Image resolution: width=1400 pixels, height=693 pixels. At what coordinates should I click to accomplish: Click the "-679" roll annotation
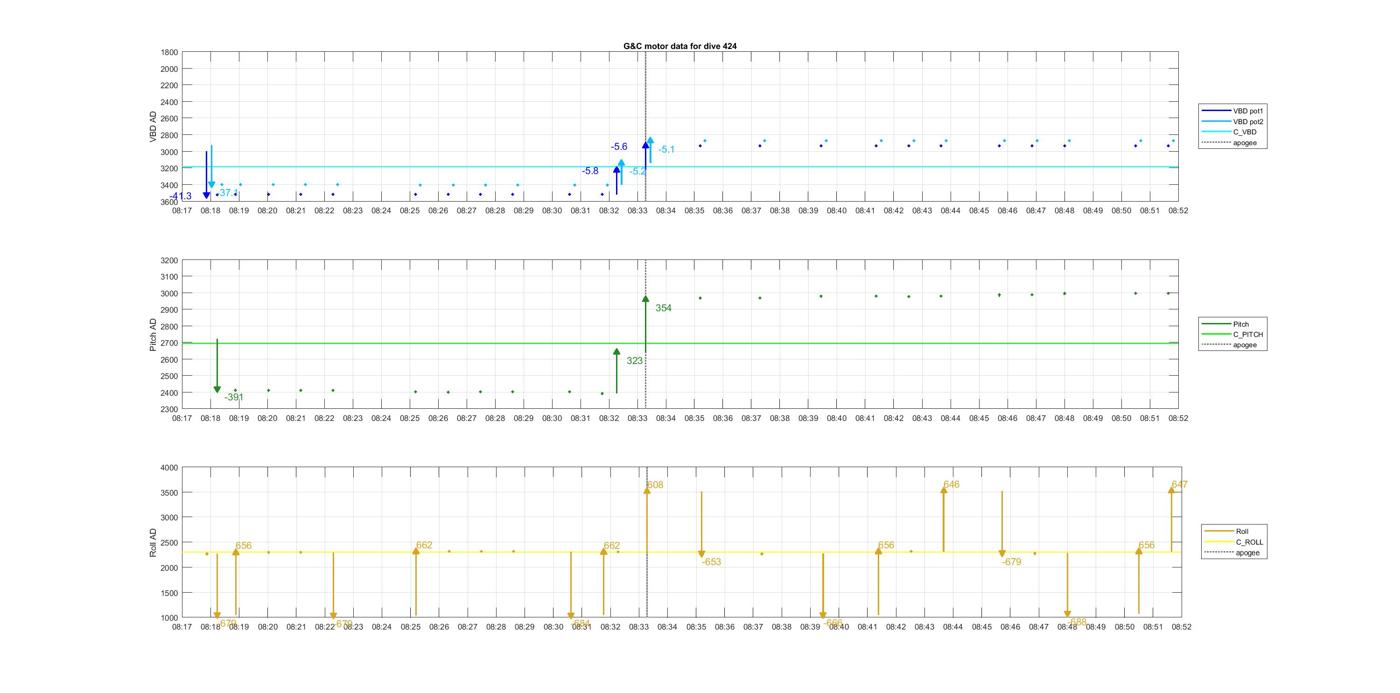click(x=1011, y=562)
